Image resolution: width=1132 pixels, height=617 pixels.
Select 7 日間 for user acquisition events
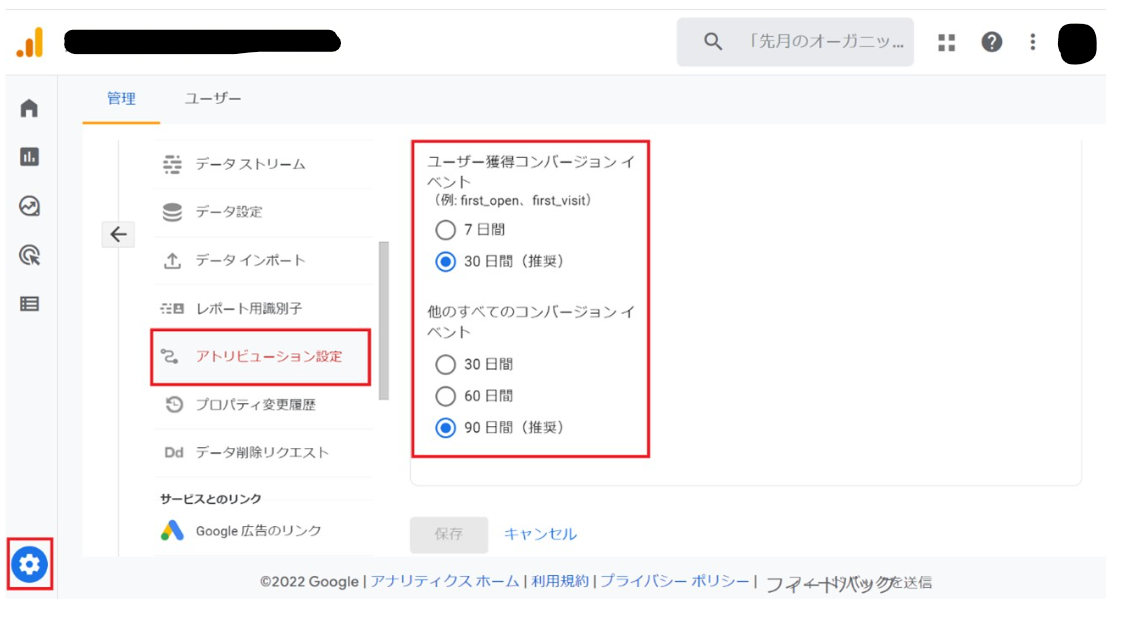[445, 230]
